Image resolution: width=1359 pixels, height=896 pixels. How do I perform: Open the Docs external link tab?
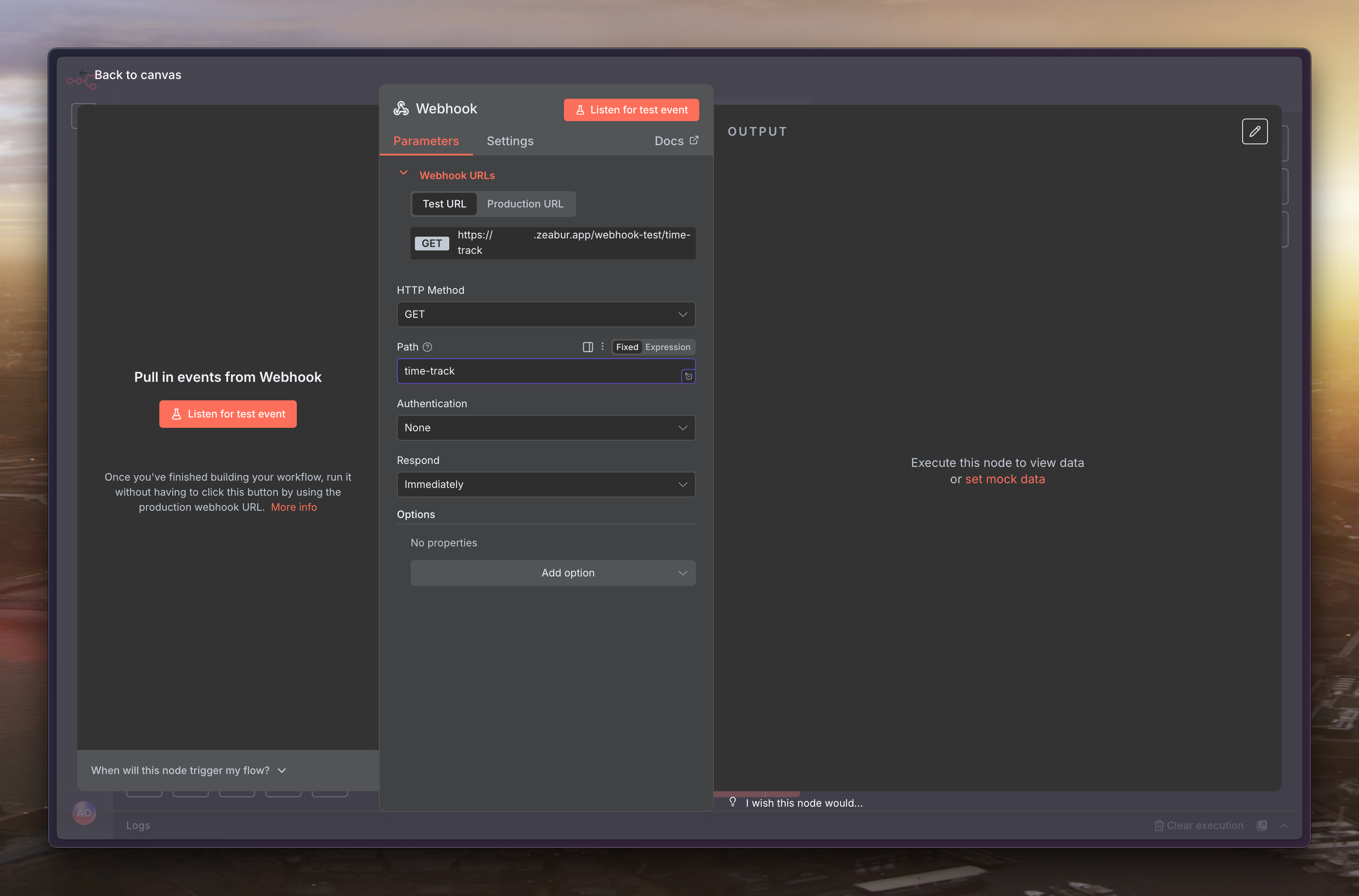(x=676, y=141)
